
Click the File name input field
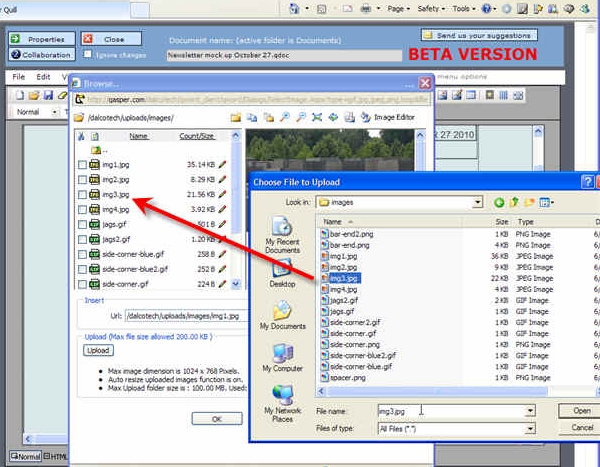452,411
